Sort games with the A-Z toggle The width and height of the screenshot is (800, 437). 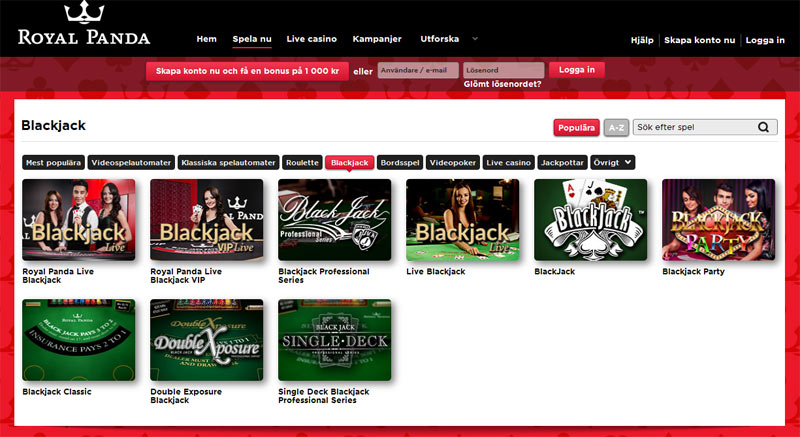pos(616,128)
